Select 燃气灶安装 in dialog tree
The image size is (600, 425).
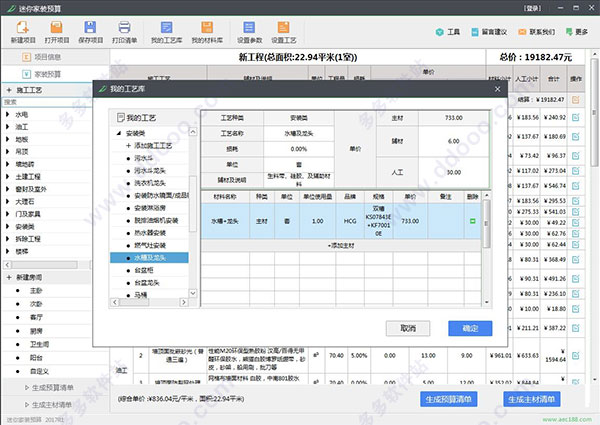coord(150,245)
